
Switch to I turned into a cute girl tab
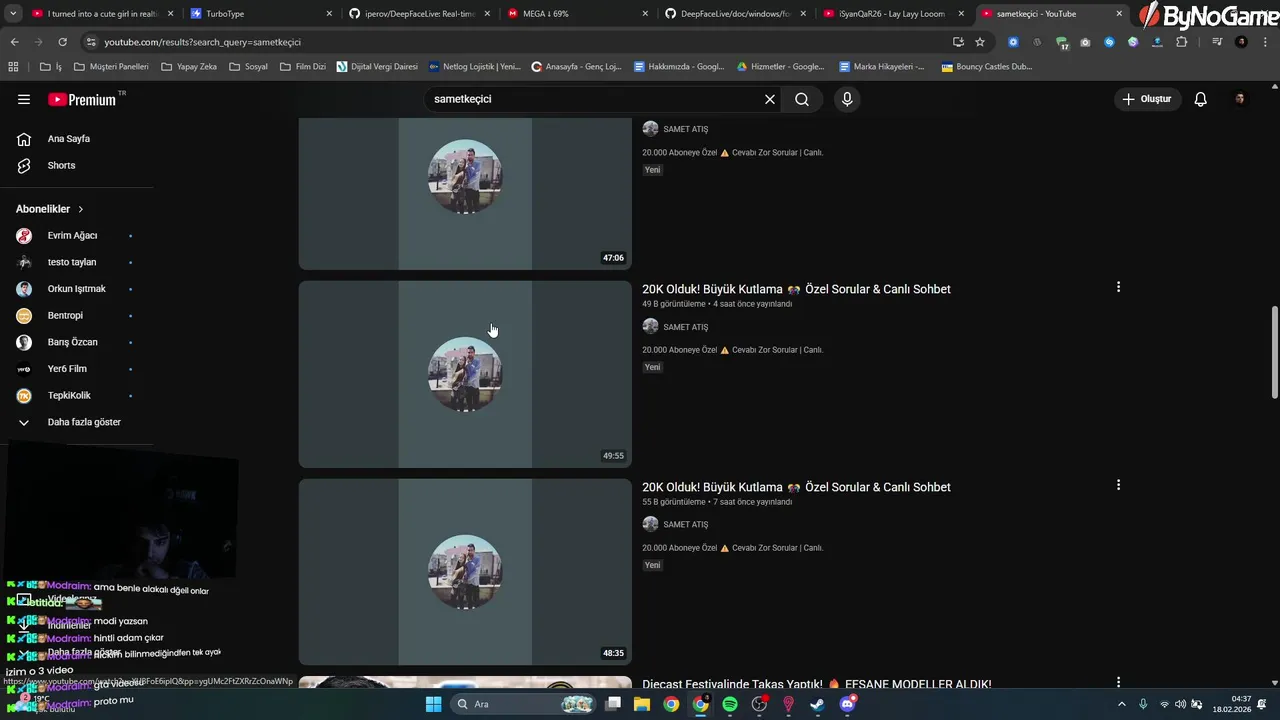(102, 14)
